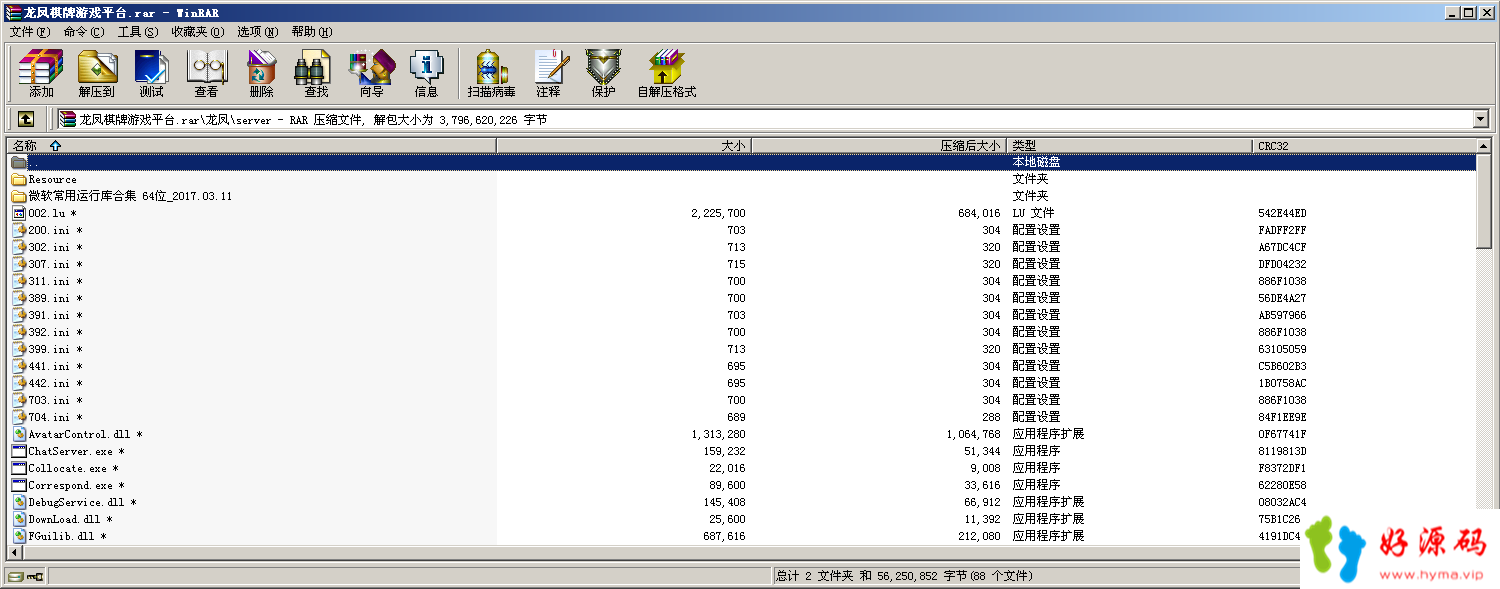Select the '..' parent directory row

tap(741, 162)
